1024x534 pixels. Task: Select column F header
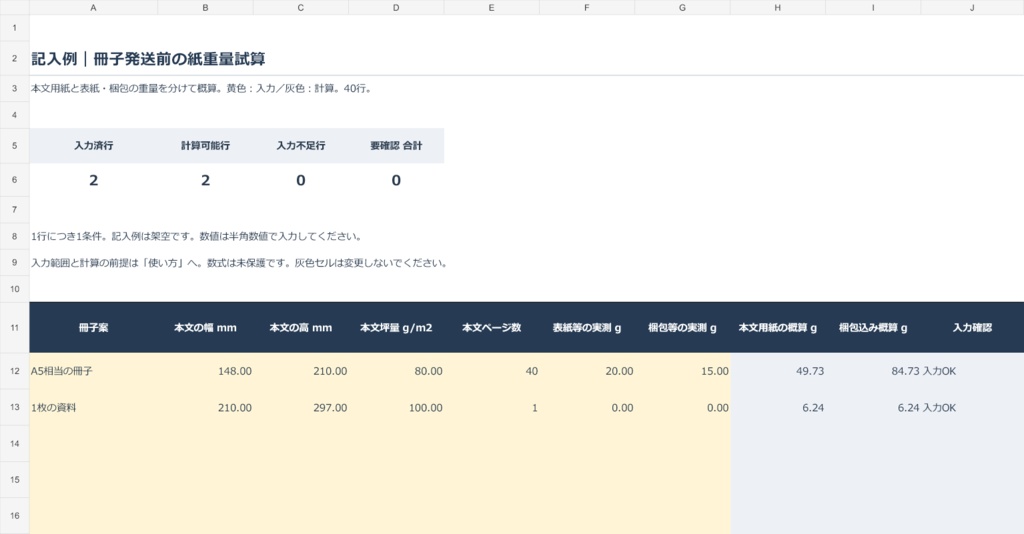pos(586,7)
